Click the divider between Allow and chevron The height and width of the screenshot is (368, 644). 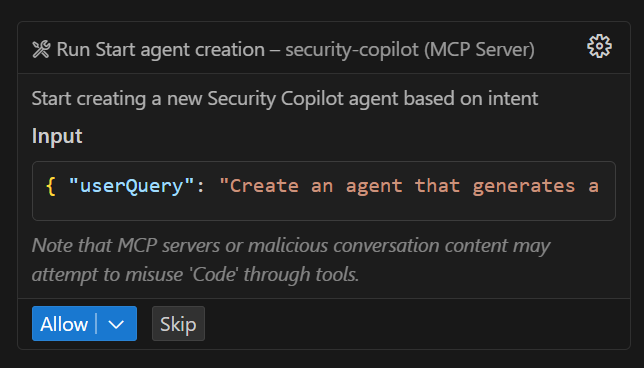96,324
